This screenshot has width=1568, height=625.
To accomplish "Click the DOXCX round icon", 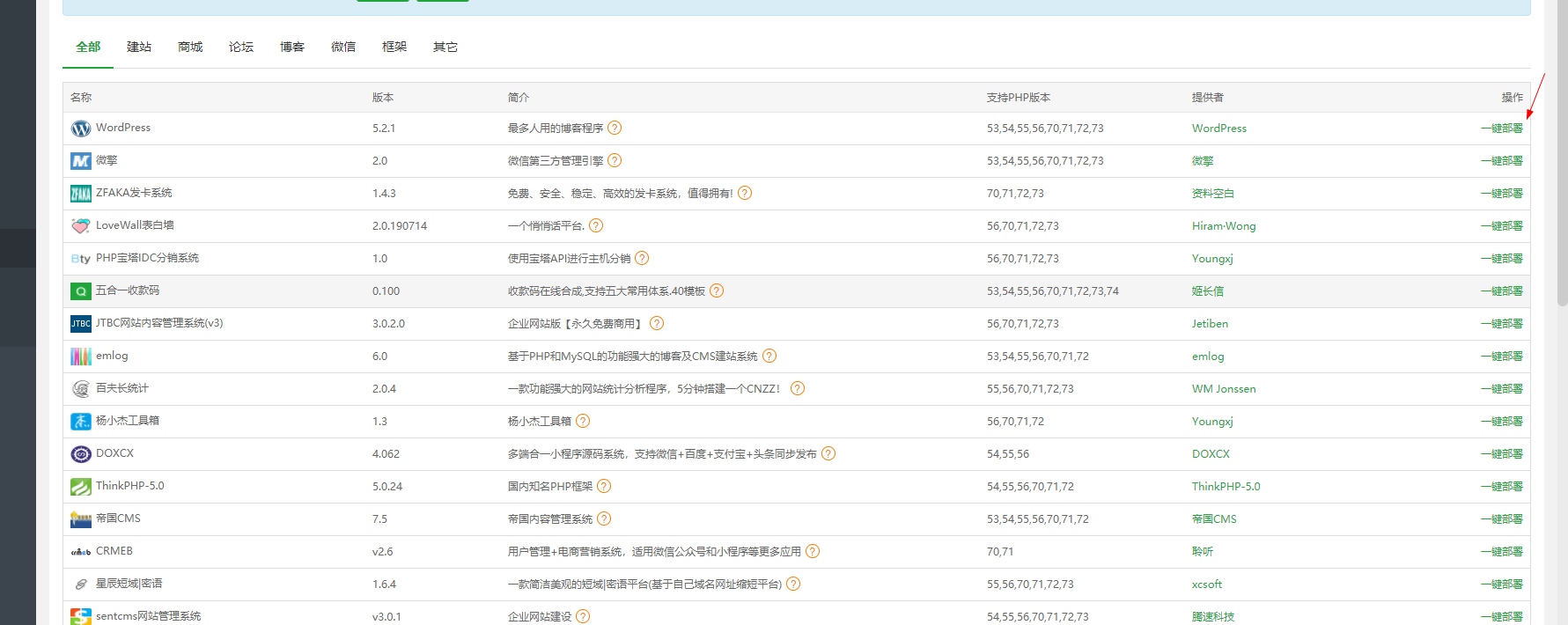I will coord(81,454).
